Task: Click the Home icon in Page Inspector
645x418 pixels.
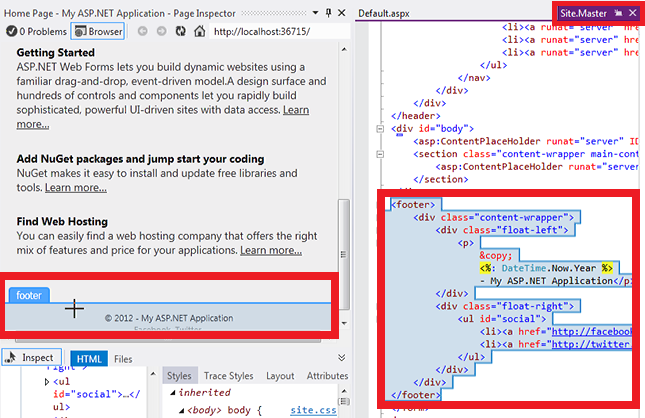Action: 196,31
